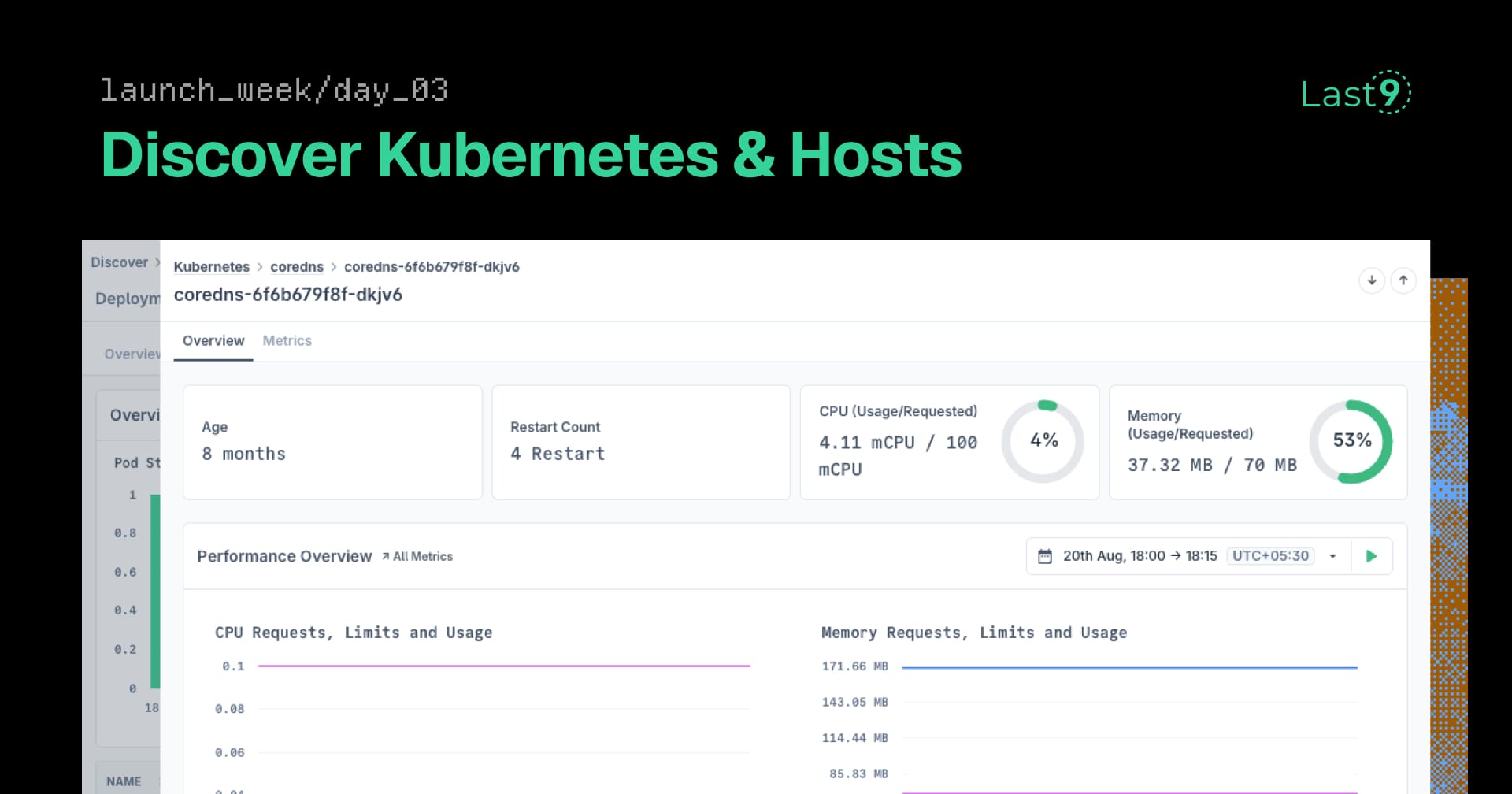
Task: Select coredns in the breadcrumb trail
Action: (297, 266)
